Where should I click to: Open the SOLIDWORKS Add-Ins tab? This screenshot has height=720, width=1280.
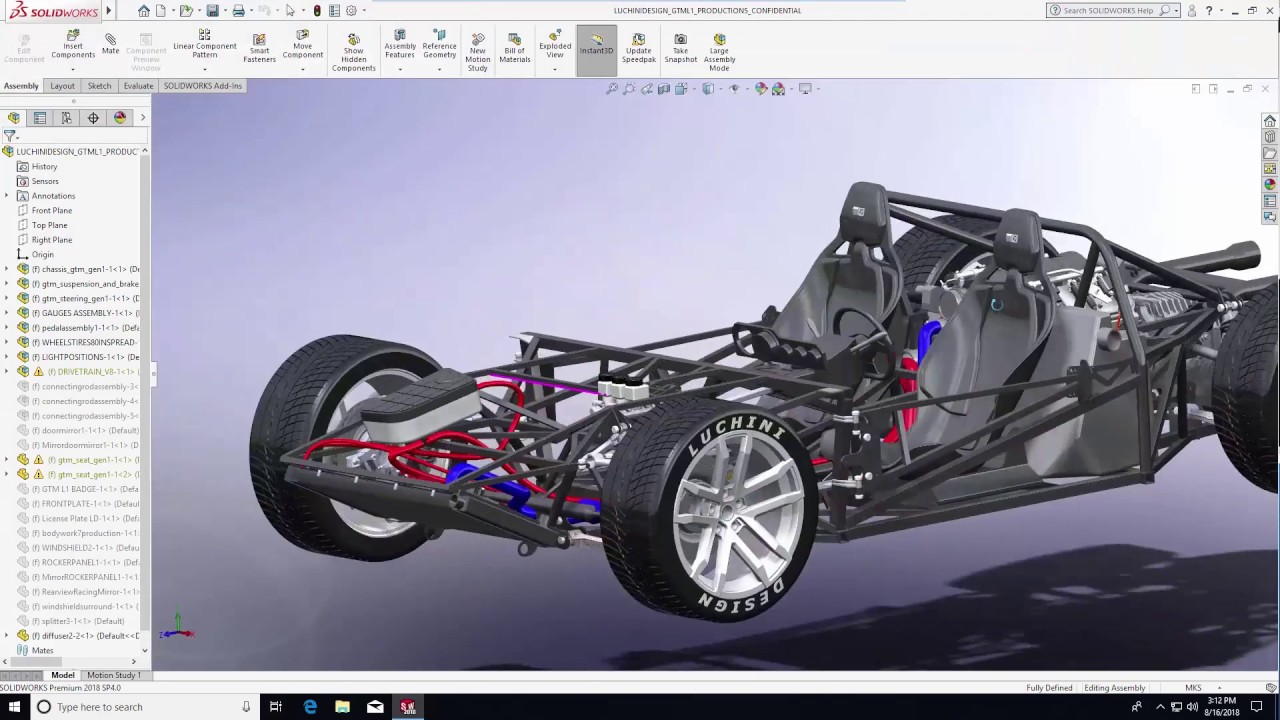[203, 86]
